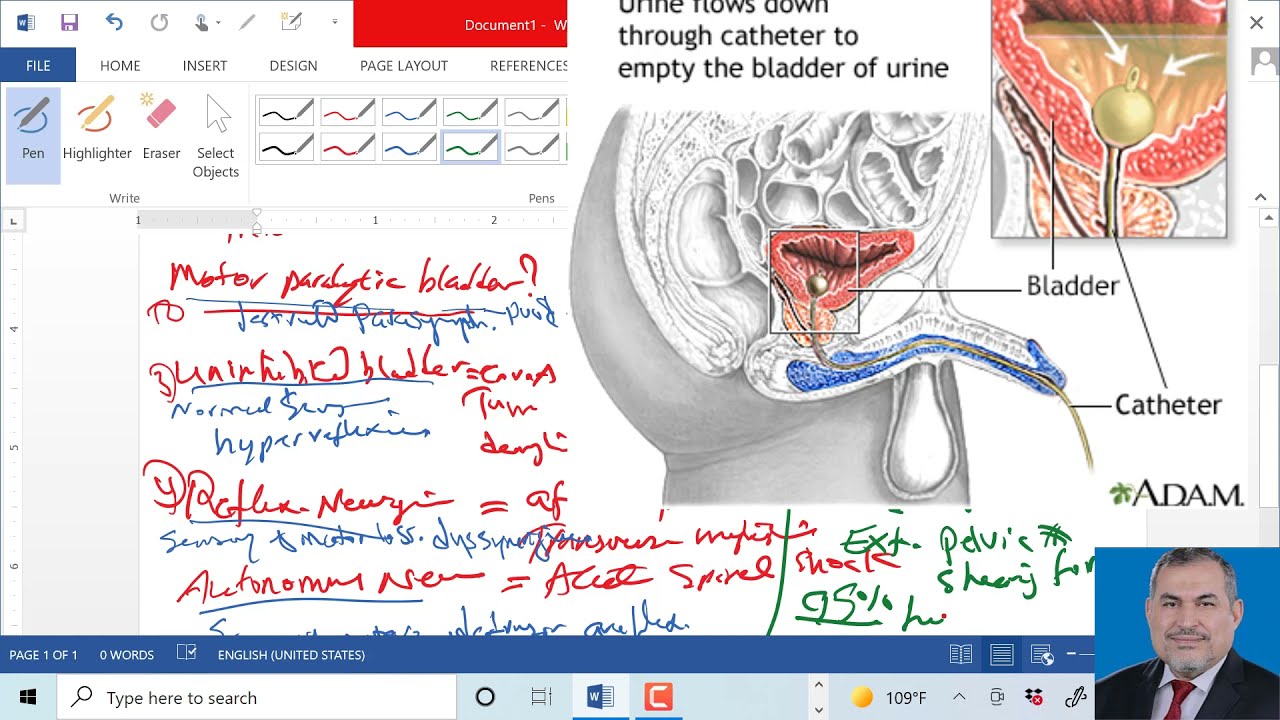Image resolution: width=1280 pixels, height=720 pixels.
Task: Choose thin blue pen in top row
Action: [409, 111]
